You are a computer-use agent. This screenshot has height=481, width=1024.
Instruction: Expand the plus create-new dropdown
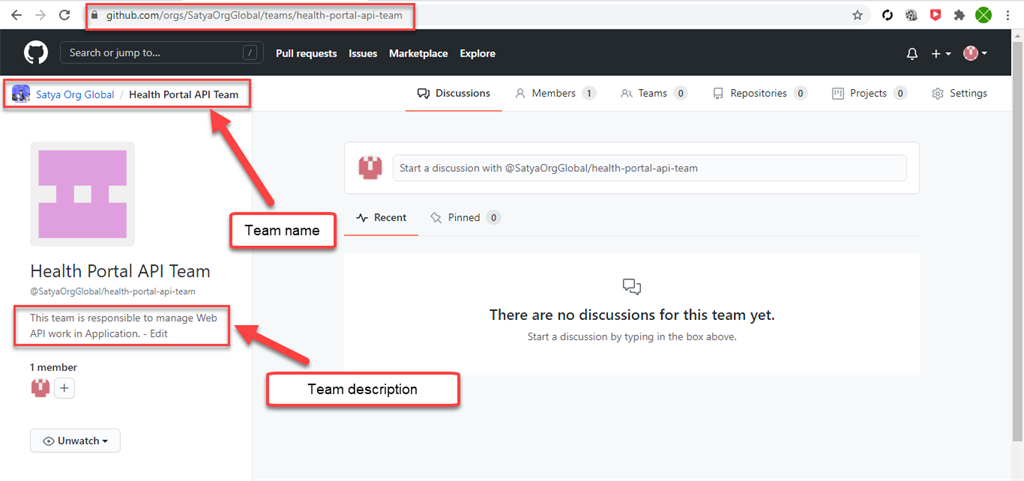point(940,54)
